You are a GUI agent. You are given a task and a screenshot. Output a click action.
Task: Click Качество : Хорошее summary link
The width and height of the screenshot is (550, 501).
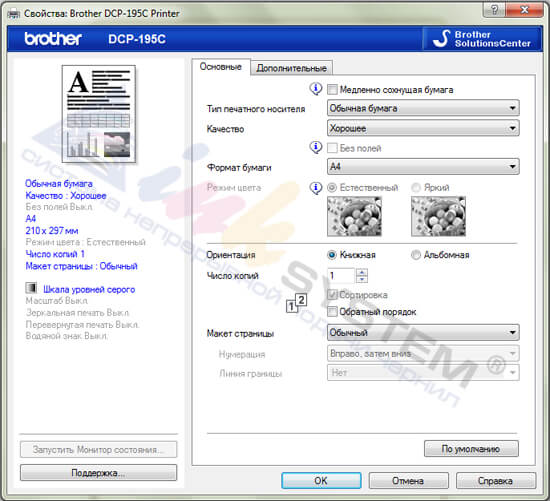click(x=66, y=195)
